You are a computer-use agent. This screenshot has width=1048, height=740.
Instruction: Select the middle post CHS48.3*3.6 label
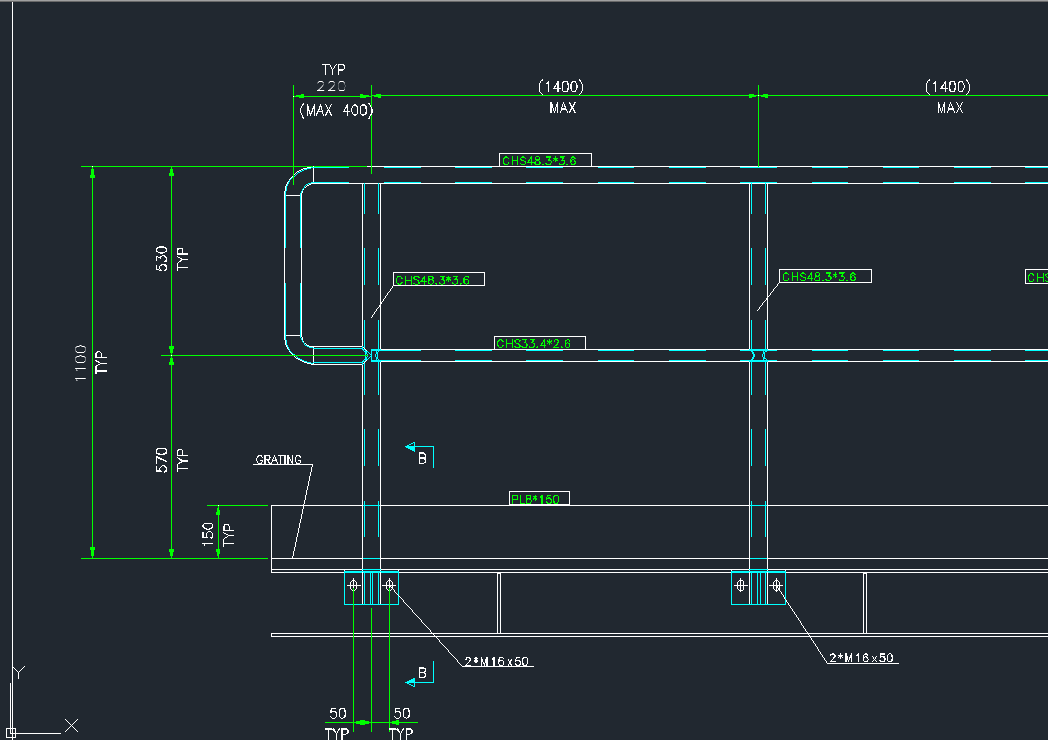pyautogui.click(x=825, y=276)
